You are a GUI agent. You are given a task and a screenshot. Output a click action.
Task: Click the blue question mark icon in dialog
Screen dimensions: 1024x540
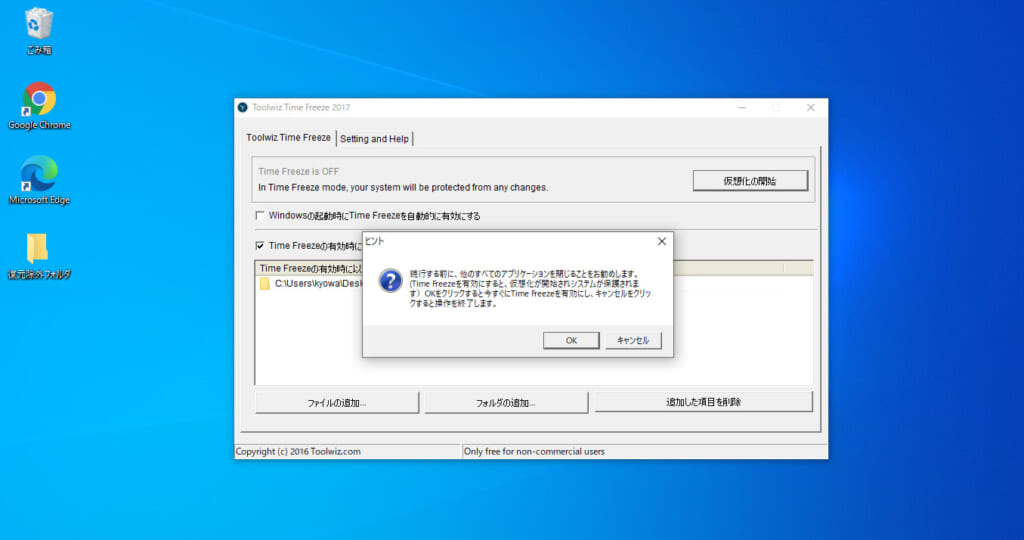pyautogui.click(x=391, y=281)
